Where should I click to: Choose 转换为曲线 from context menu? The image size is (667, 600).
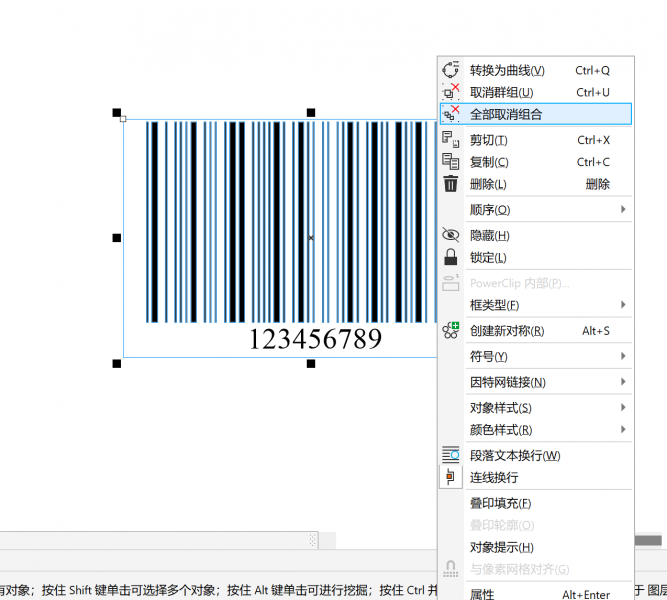point(536,70)
